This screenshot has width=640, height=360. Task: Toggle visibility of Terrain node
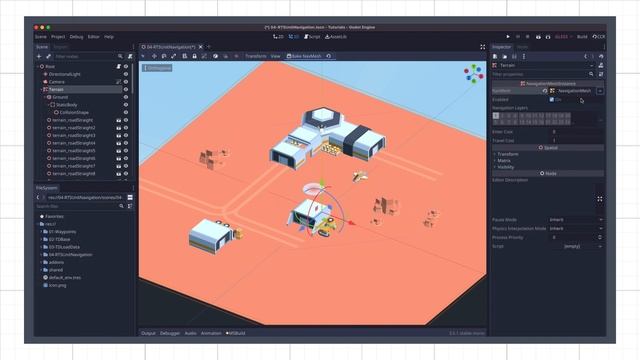point(126,89)
